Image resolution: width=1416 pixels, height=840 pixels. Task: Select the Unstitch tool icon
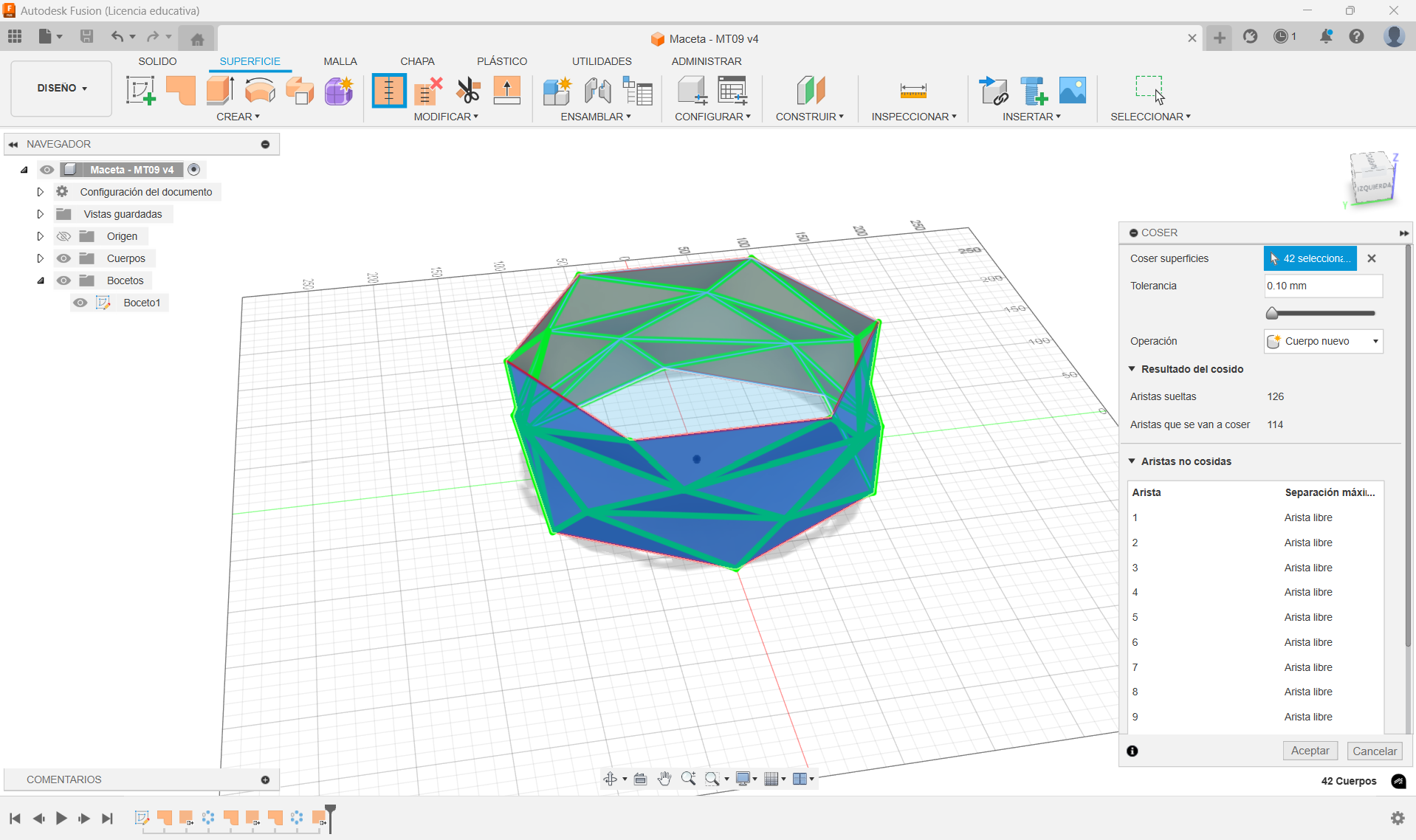tap(428, 91)
